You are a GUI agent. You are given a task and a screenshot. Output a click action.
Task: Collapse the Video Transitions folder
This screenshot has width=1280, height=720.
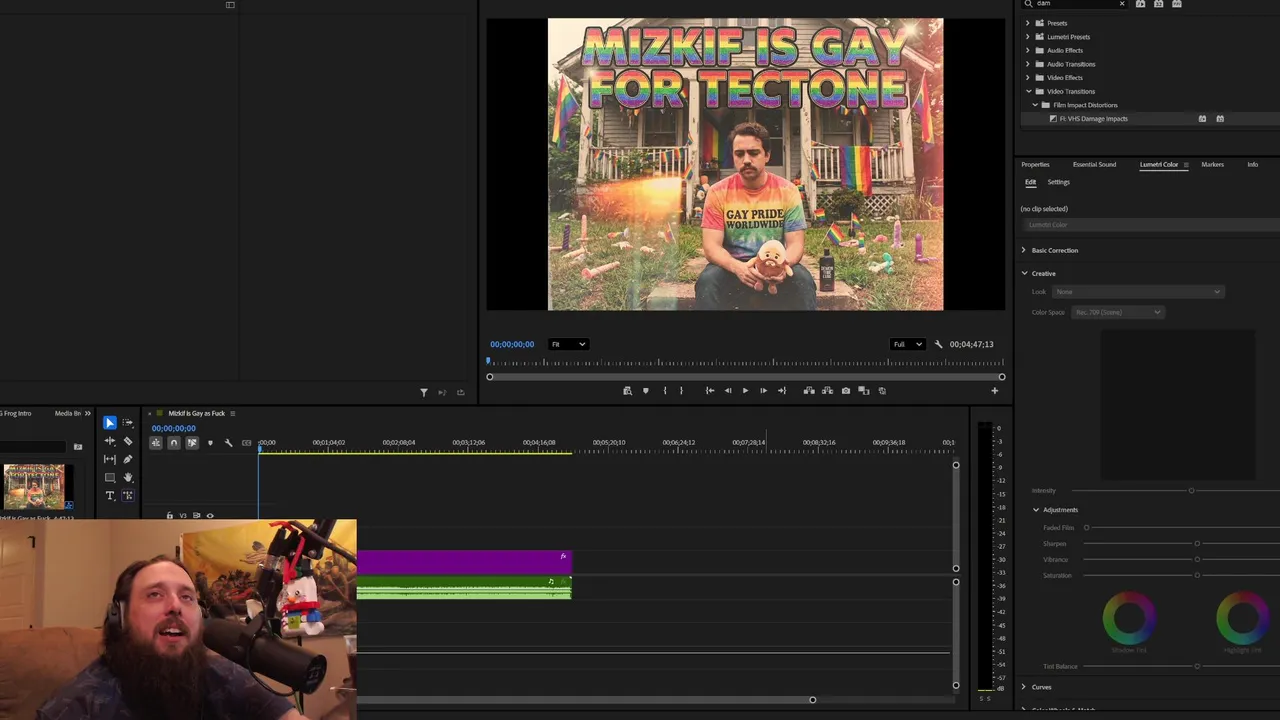(x=1027, y=91)
